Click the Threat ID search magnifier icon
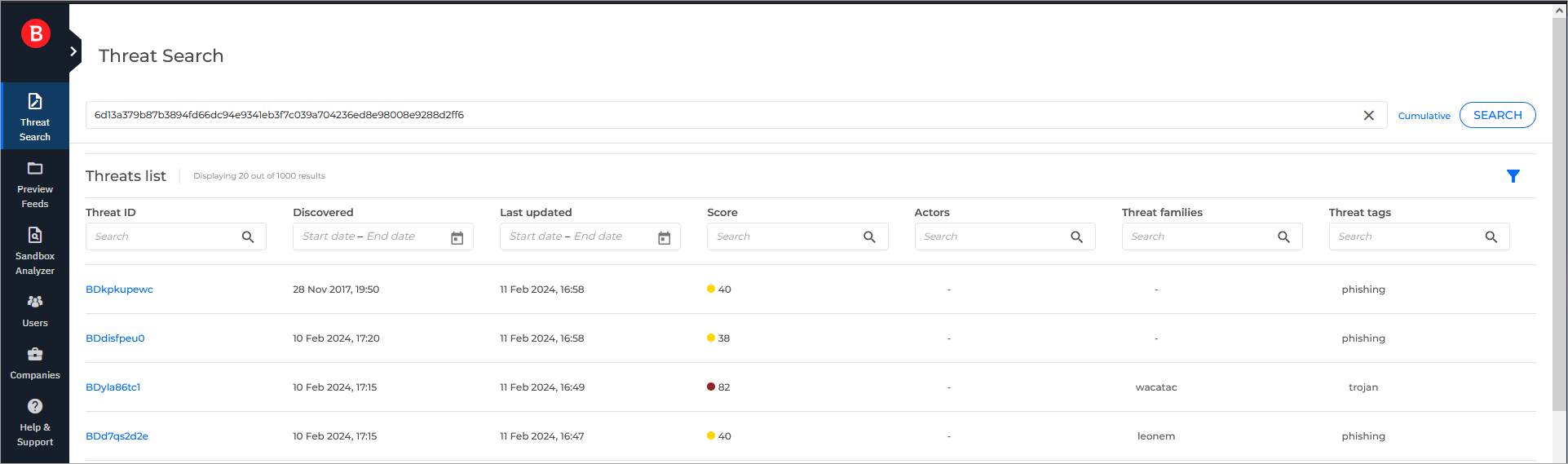 pos(248,237)
